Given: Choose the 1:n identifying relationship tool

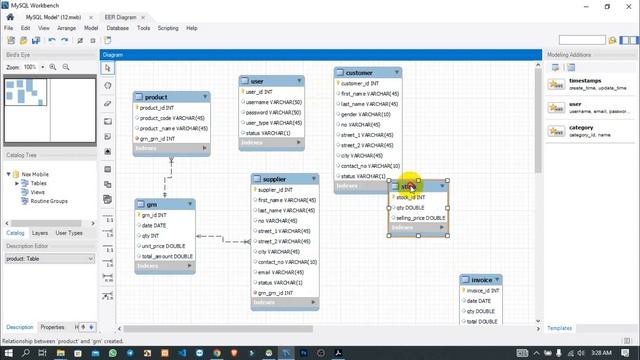Looking at the screenshot, I should [x=108, y=263].
